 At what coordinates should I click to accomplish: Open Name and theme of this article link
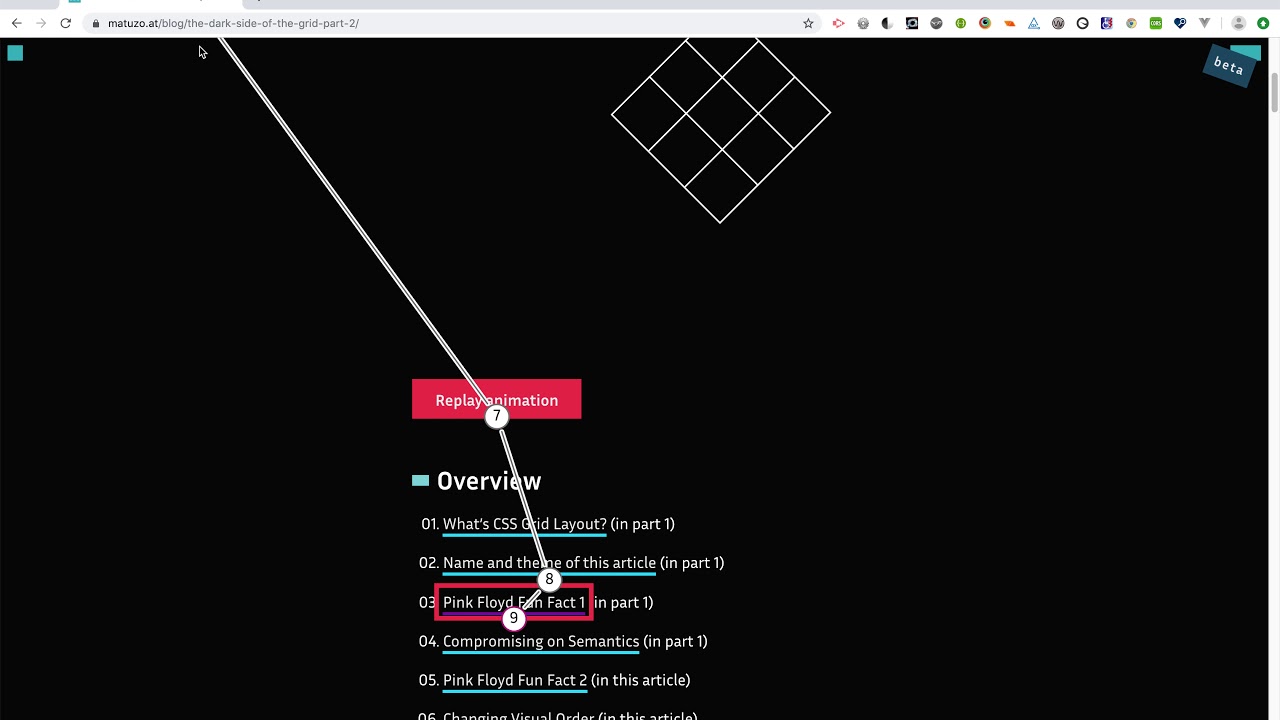pos(549,563)
